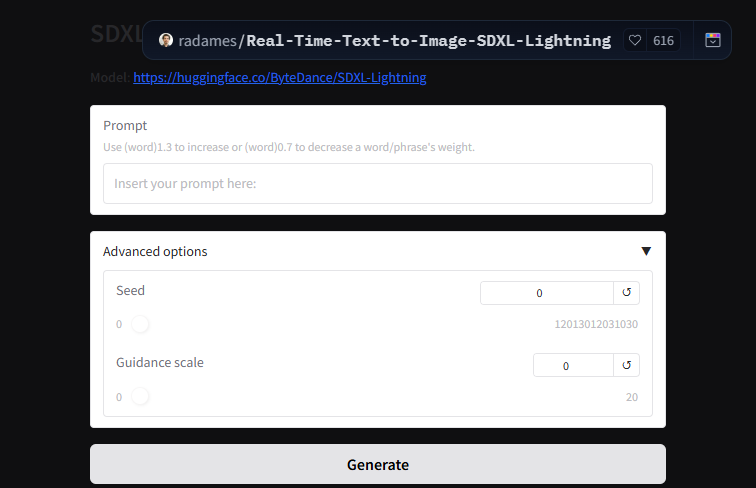Click the Guidance scale number input box

tap(573, 365)
